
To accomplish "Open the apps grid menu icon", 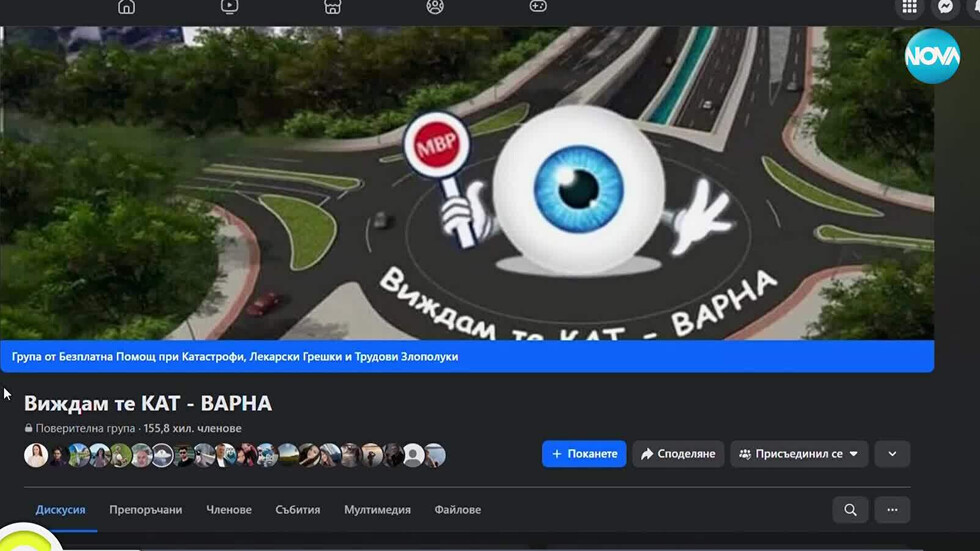I will tap(909, 7).
